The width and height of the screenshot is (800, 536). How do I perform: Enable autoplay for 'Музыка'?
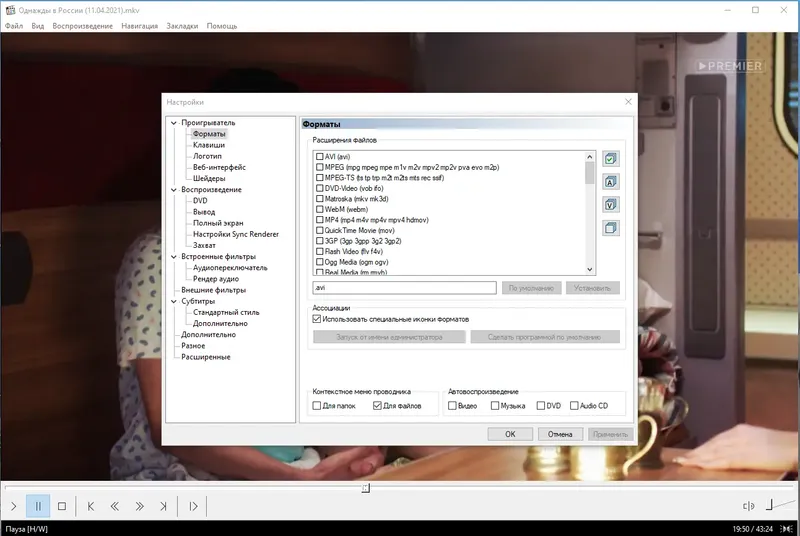coord(494,405)
